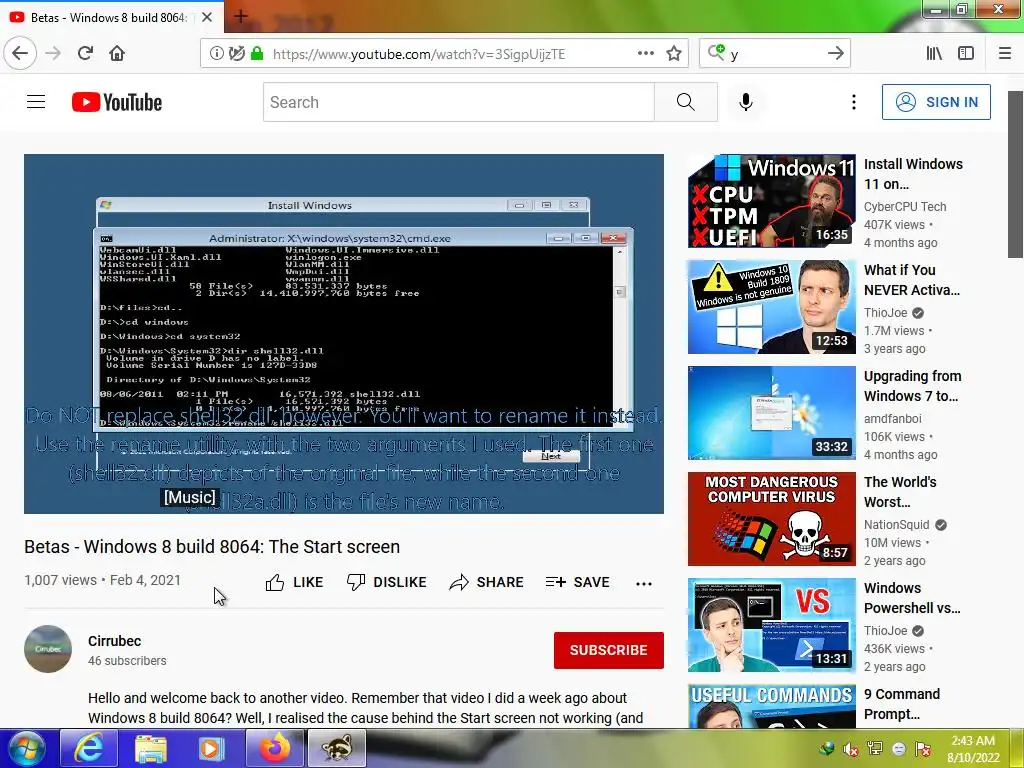Open What if You NEVER Activa... title
This screenshot has height=768, width=1024.
pos(912,280)
